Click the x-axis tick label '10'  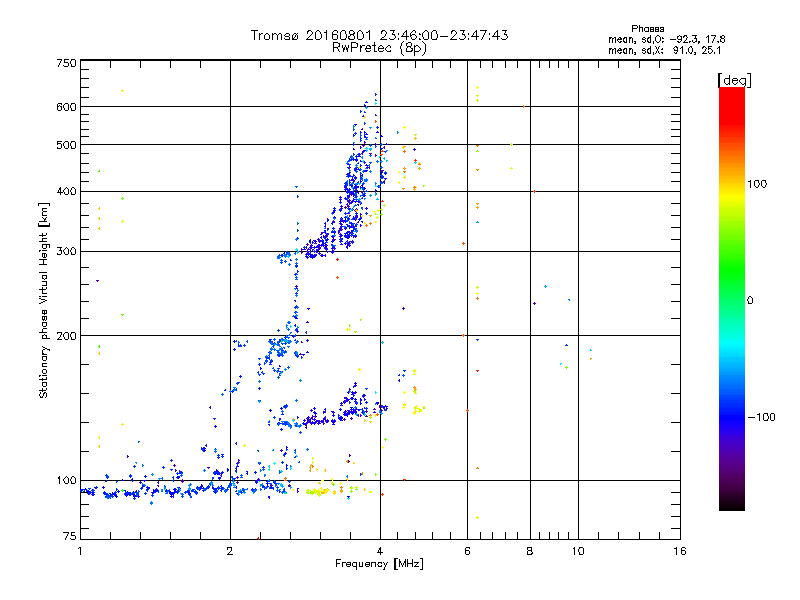[x=578, y=551]
